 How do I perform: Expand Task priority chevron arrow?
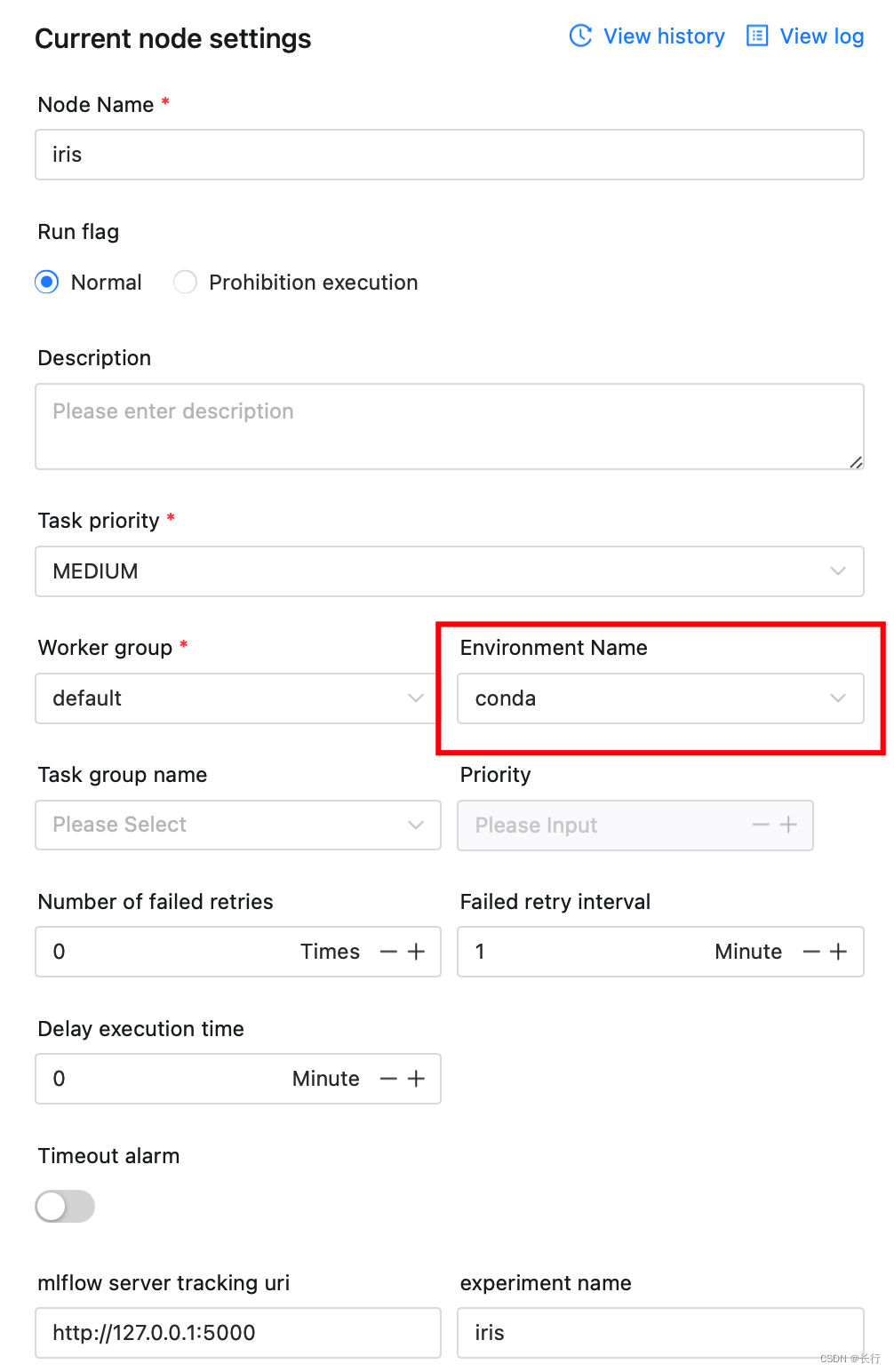click(837, 571)
